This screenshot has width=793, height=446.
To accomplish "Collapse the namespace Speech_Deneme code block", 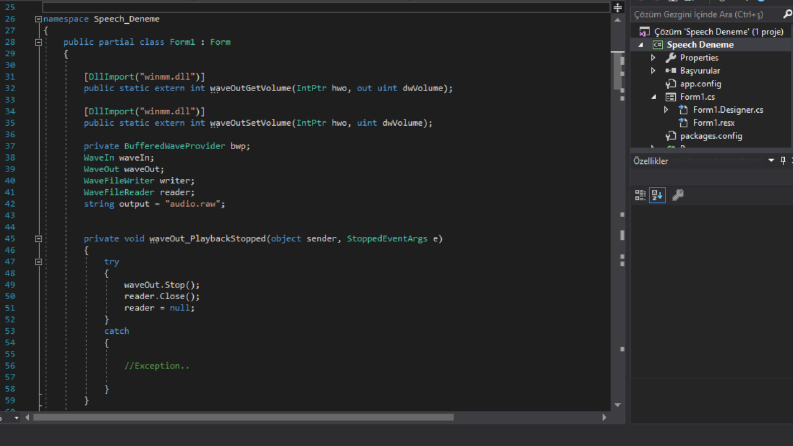I will [x=38, y=19].
